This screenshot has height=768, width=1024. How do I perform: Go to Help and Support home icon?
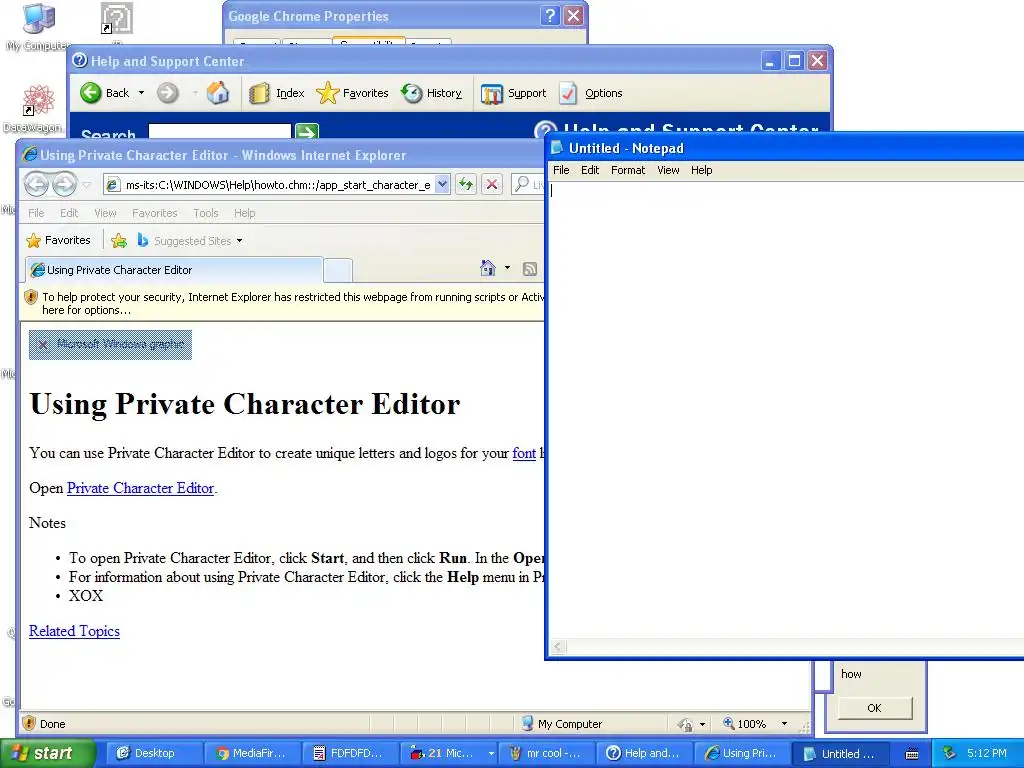pos(218,93)
